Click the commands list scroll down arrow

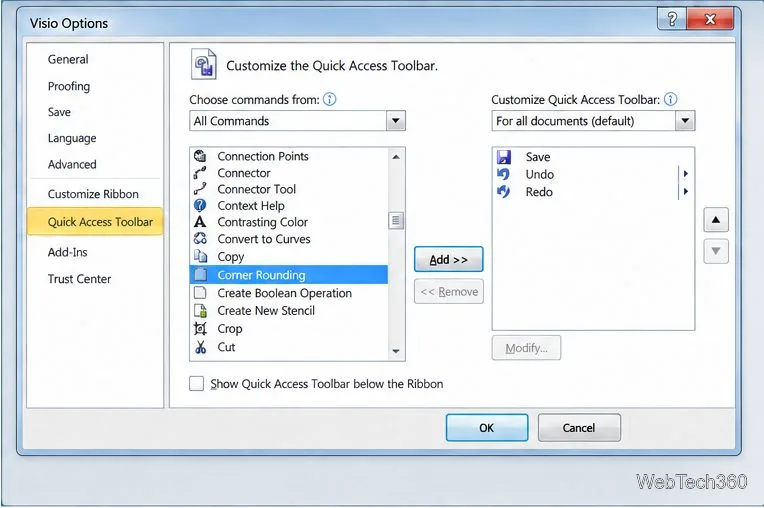tap(396, 351)
